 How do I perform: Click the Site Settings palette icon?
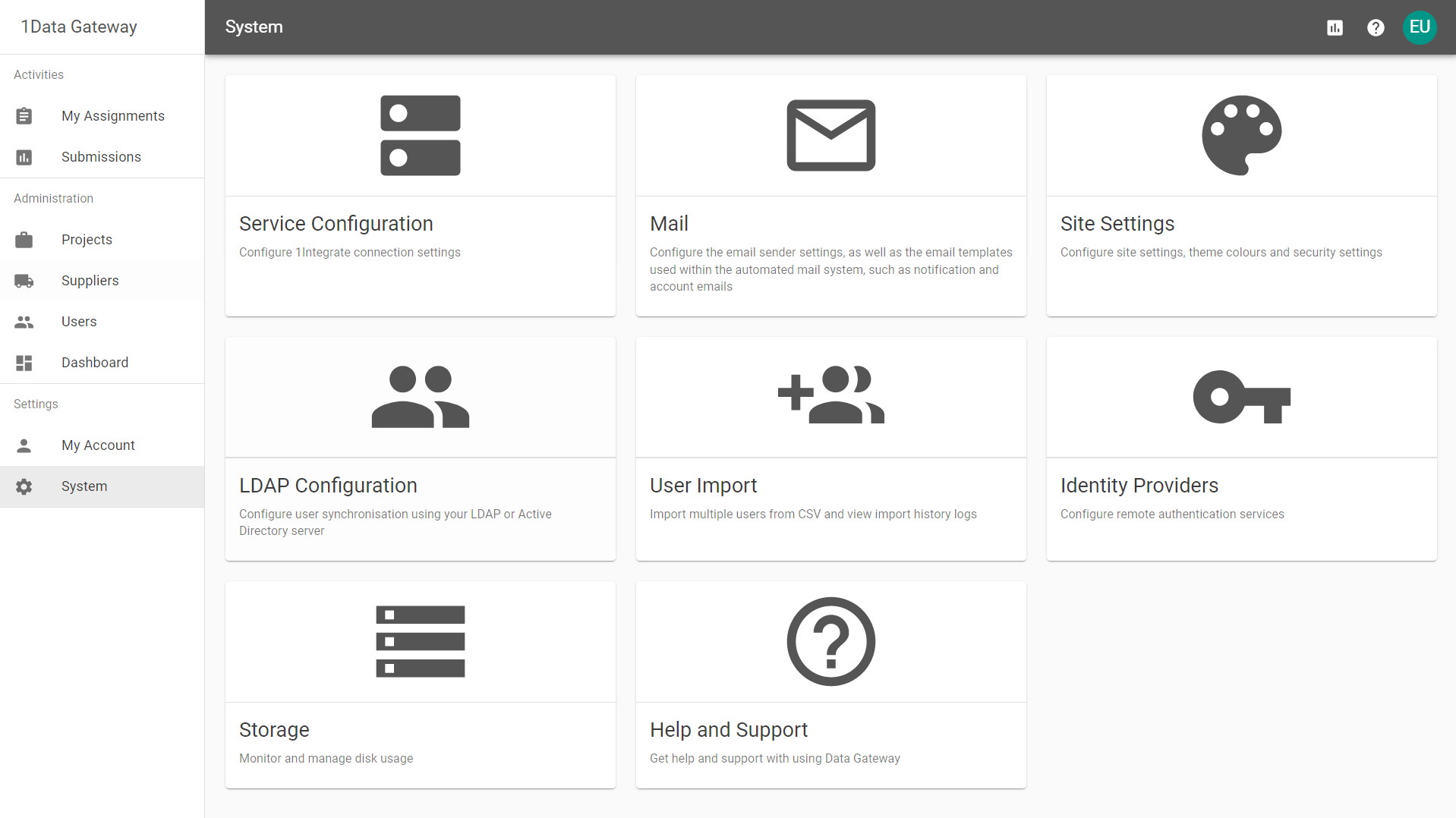pos(1241,136)
